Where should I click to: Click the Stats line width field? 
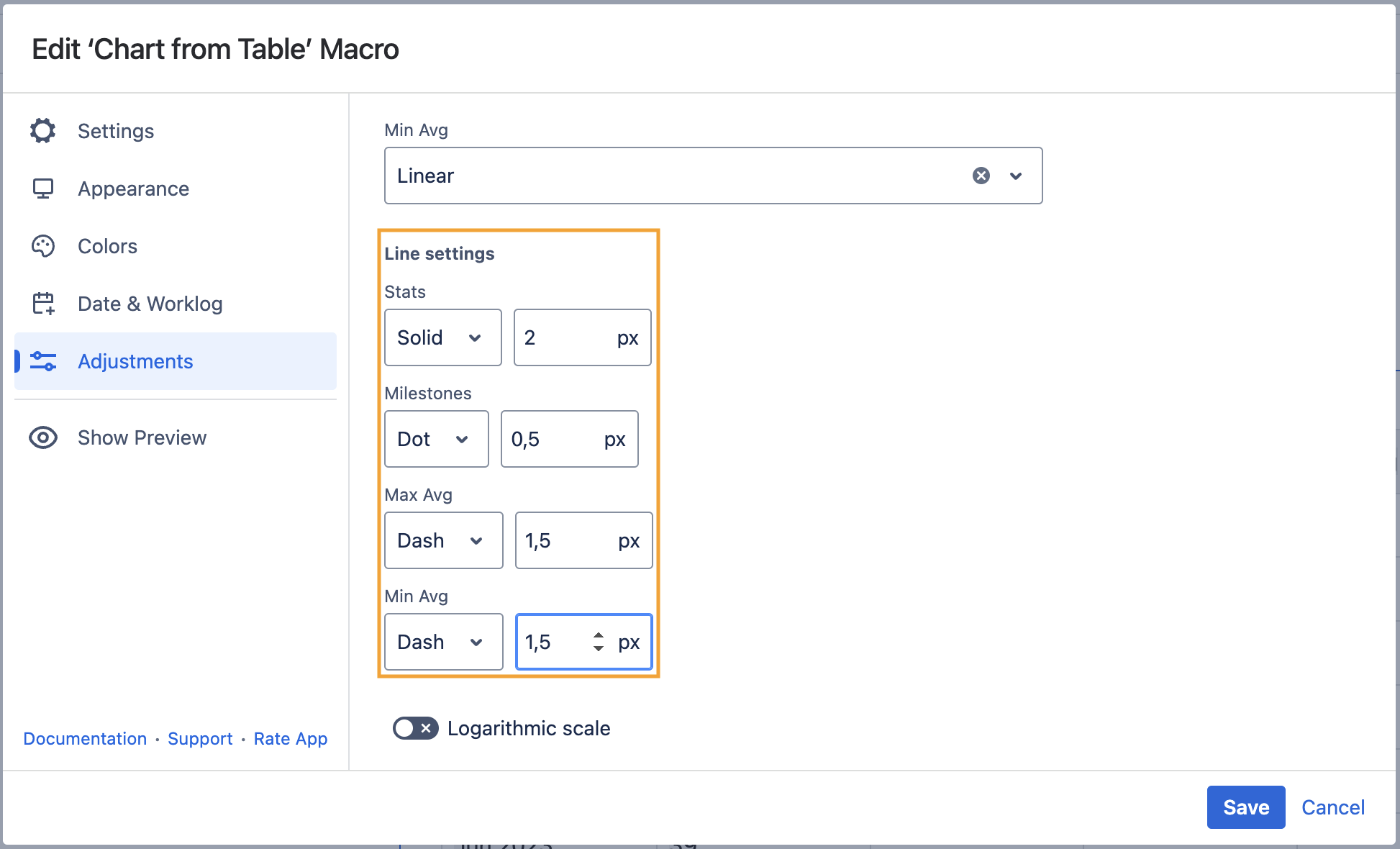[565, 337]
